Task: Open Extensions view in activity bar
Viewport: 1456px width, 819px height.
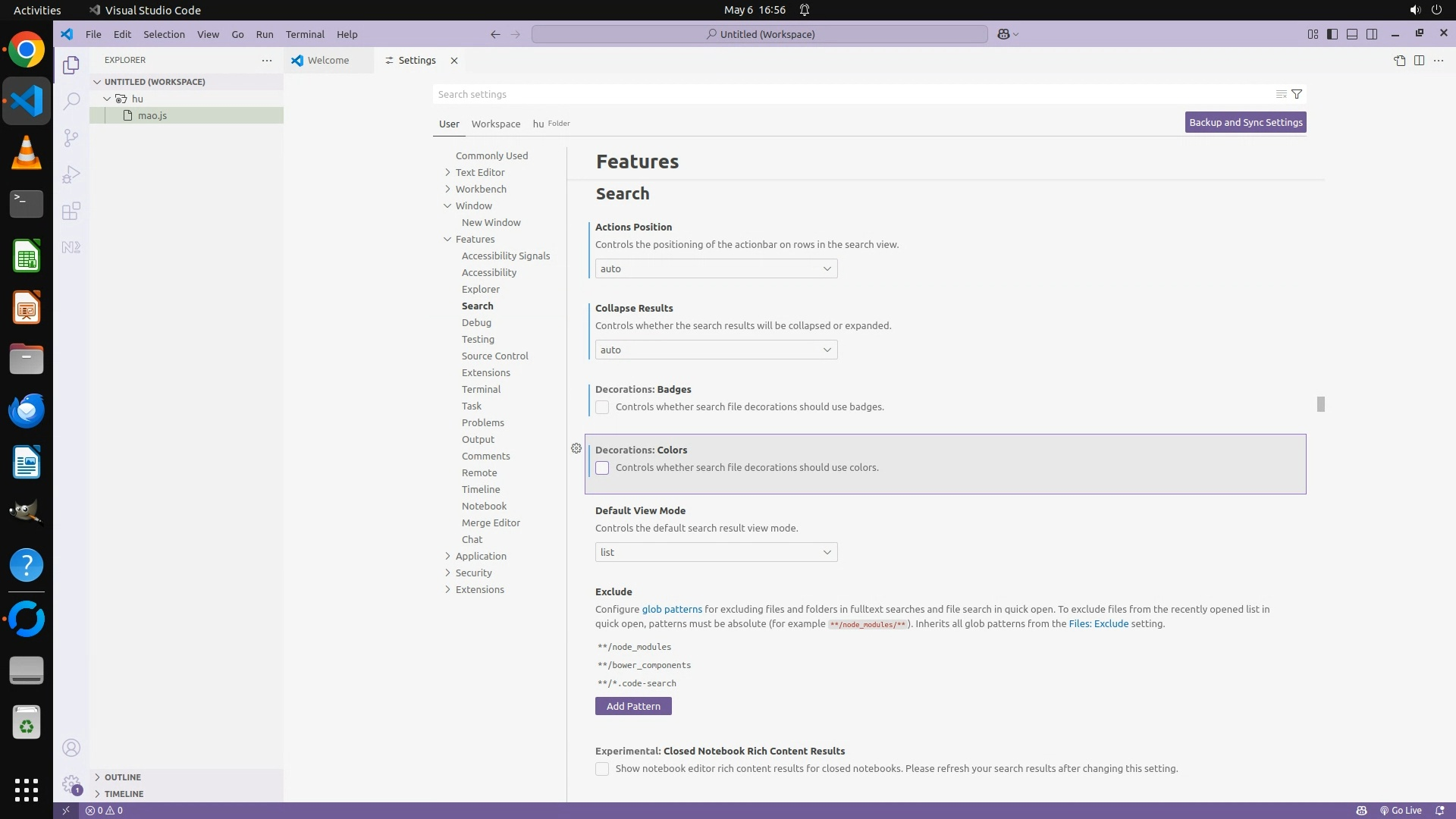Action: pos(71,211)
